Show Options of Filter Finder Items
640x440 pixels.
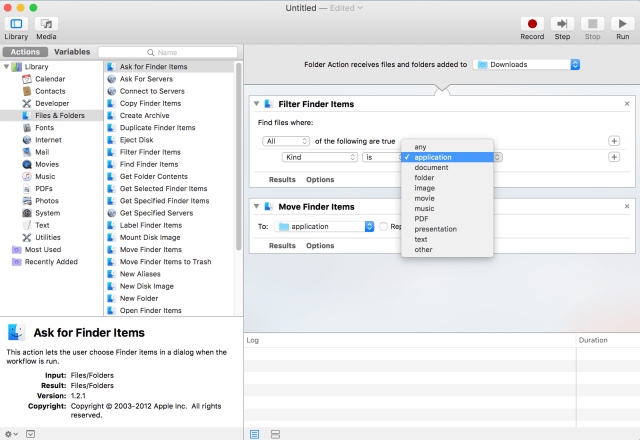pyautogui.click(x=320, y=180)
